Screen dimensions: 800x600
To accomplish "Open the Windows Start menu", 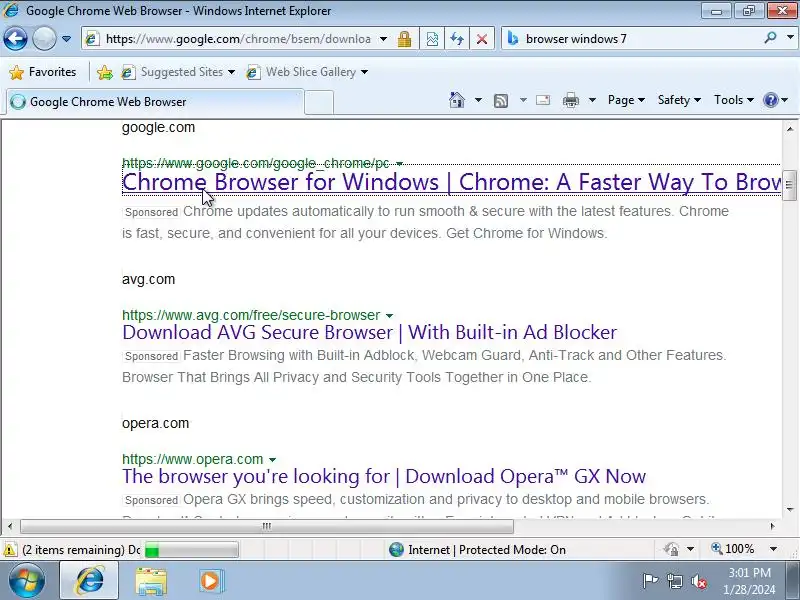I will [27, 580].
